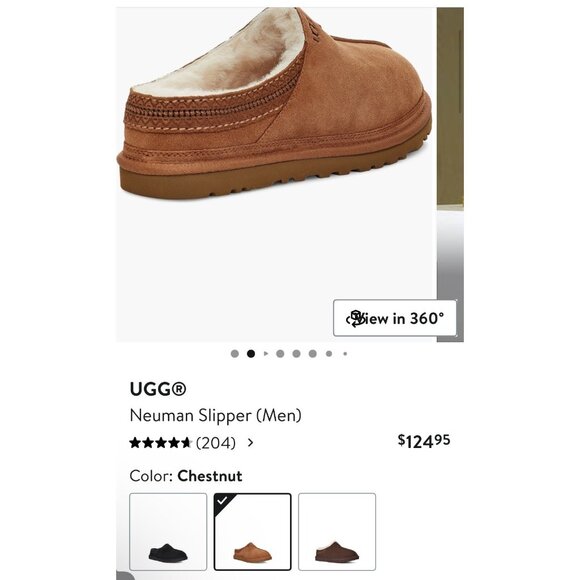Click the Neuman Slipper (Men) title
580x580 pixels.
[x=216, y=415]
